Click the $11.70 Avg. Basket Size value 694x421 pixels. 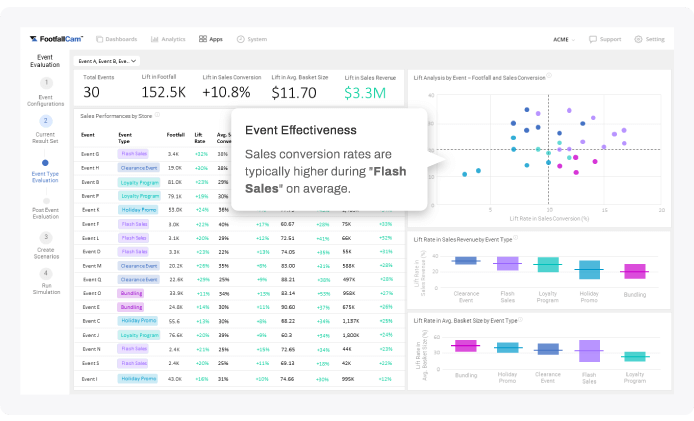[294, 93]
